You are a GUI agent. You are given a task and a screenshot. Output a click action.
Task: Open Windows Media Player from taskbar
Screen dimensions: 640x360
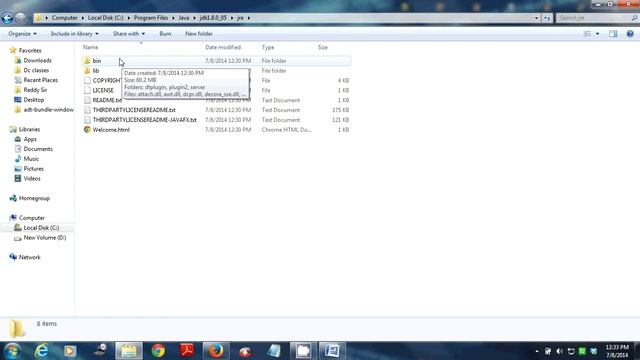coord(70,351)
